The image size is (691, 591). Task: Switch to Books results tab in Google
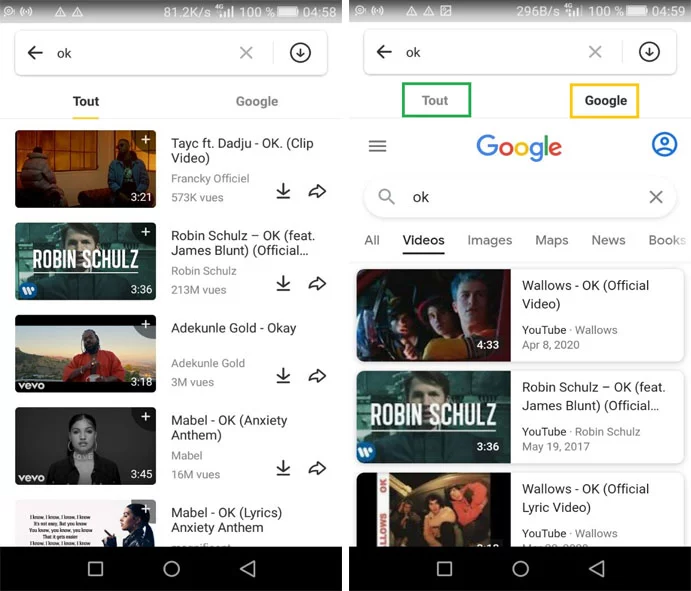(667, 240)
